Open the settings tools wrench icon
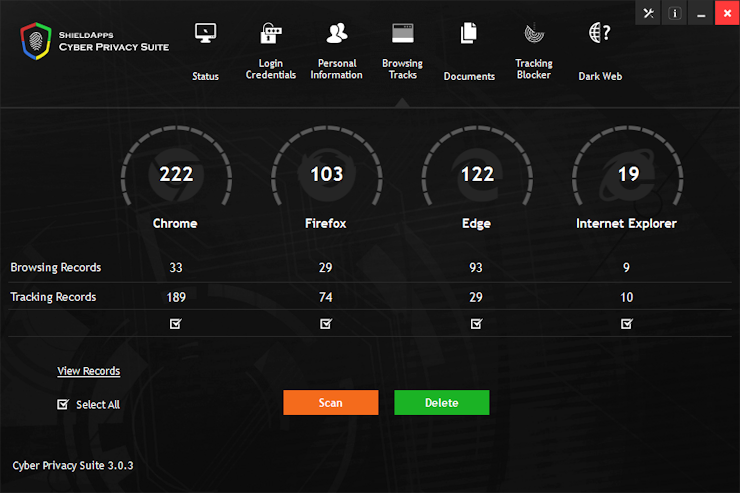The image size is (740, 493). (648, 13)
